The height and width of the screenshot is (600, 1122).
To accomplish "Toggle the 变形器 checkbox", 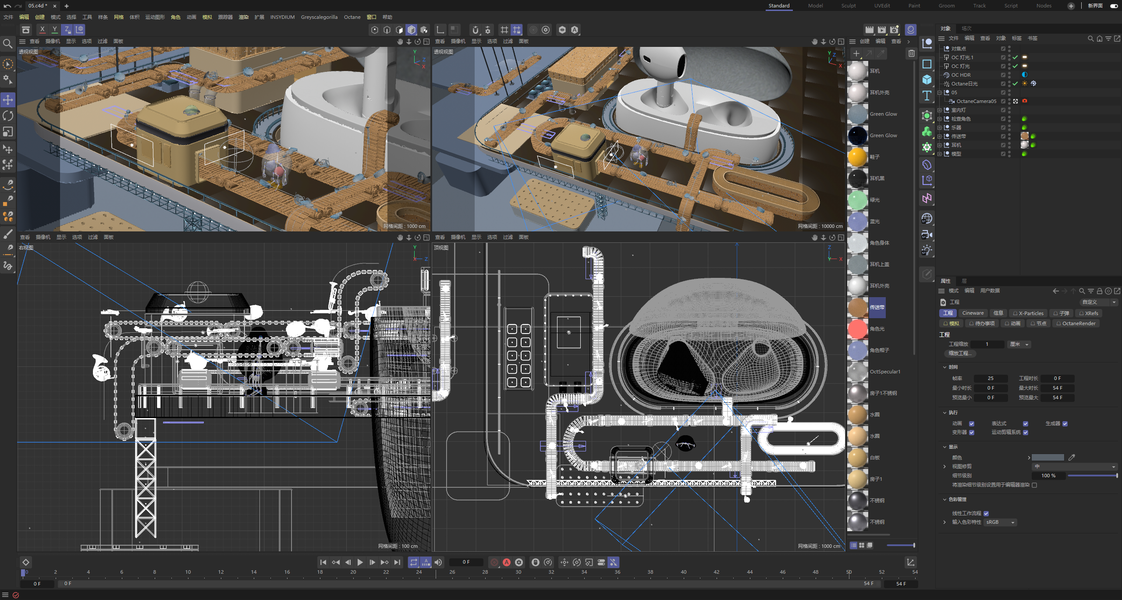I will coord(972,432).
